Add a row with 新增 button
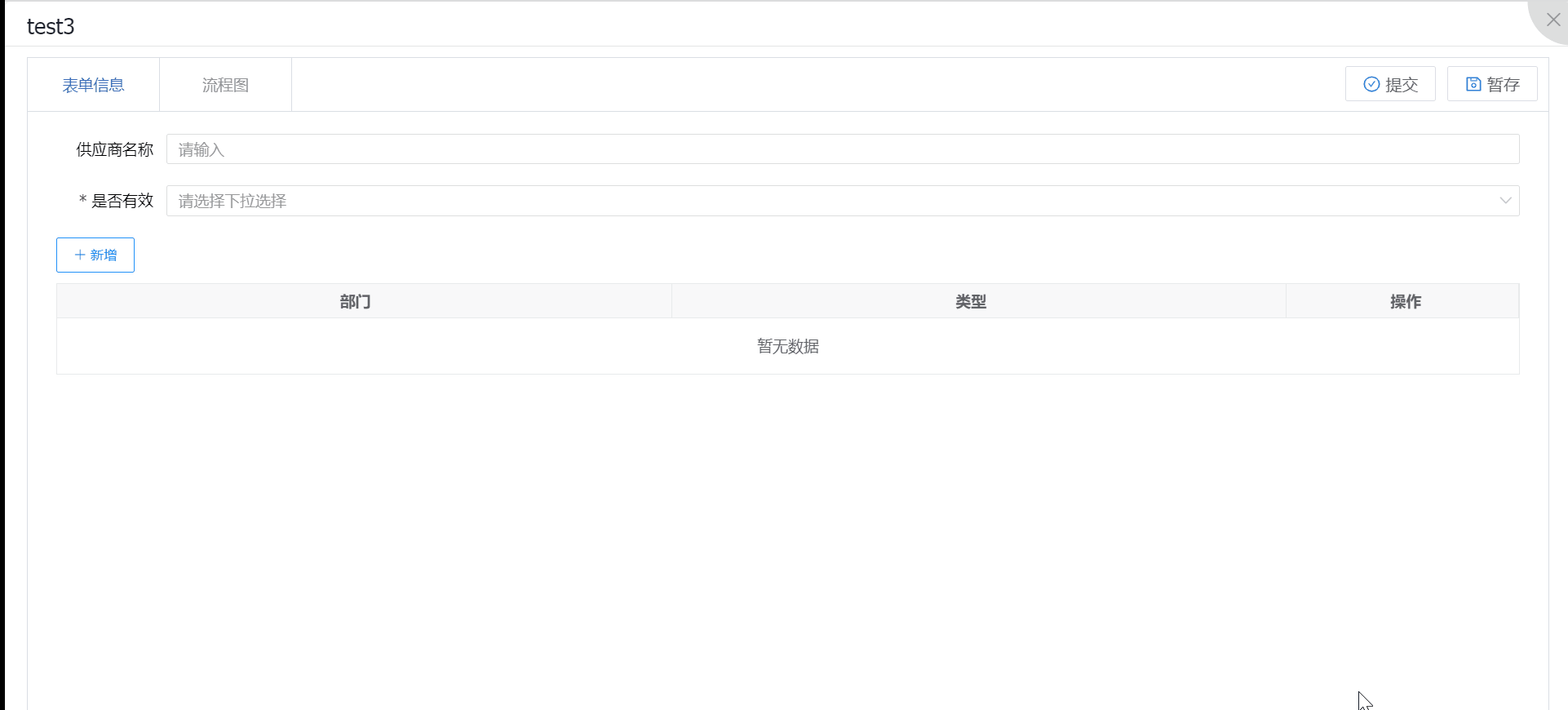Screen dimensions: 1568x710 95,255
